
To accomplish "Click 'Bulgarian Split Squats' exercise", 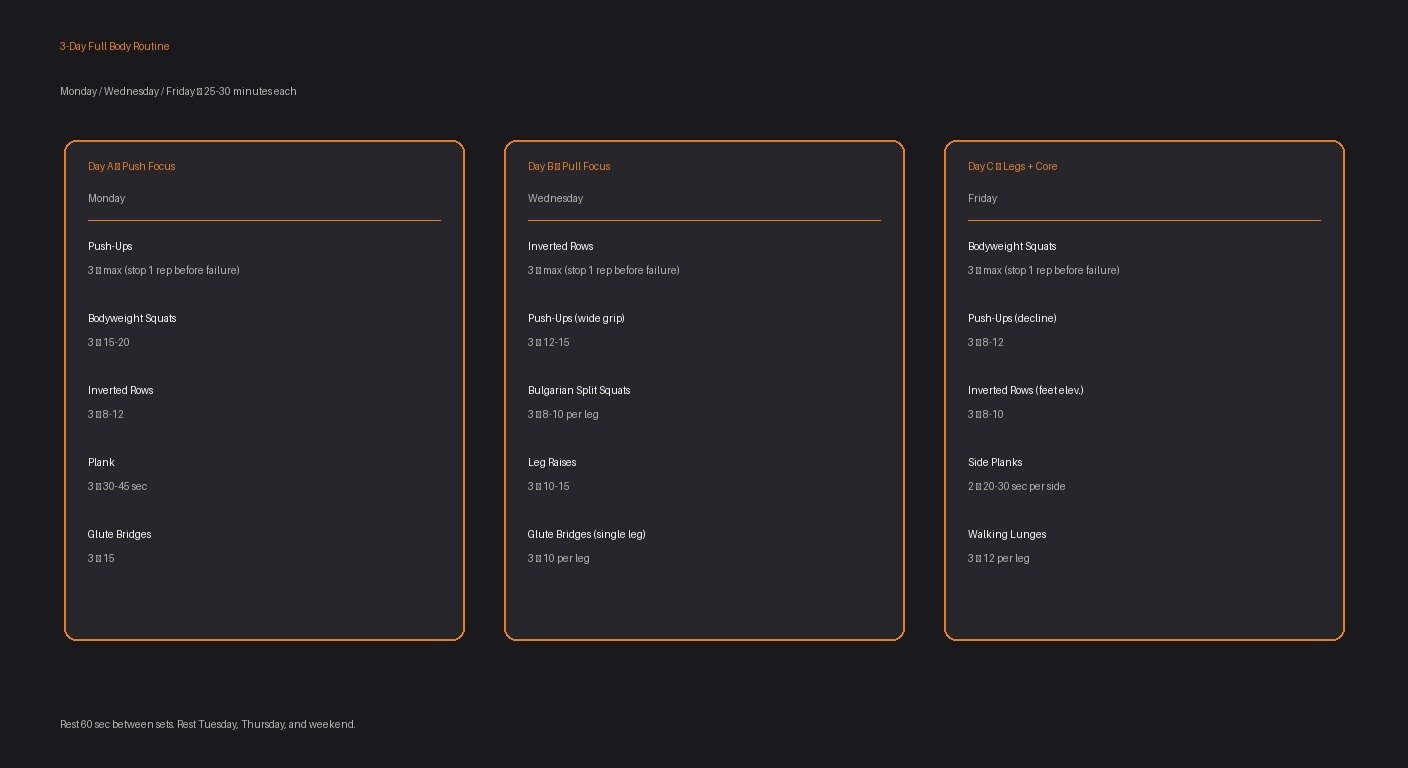I will pyautogui.click(x=579, y=390).
